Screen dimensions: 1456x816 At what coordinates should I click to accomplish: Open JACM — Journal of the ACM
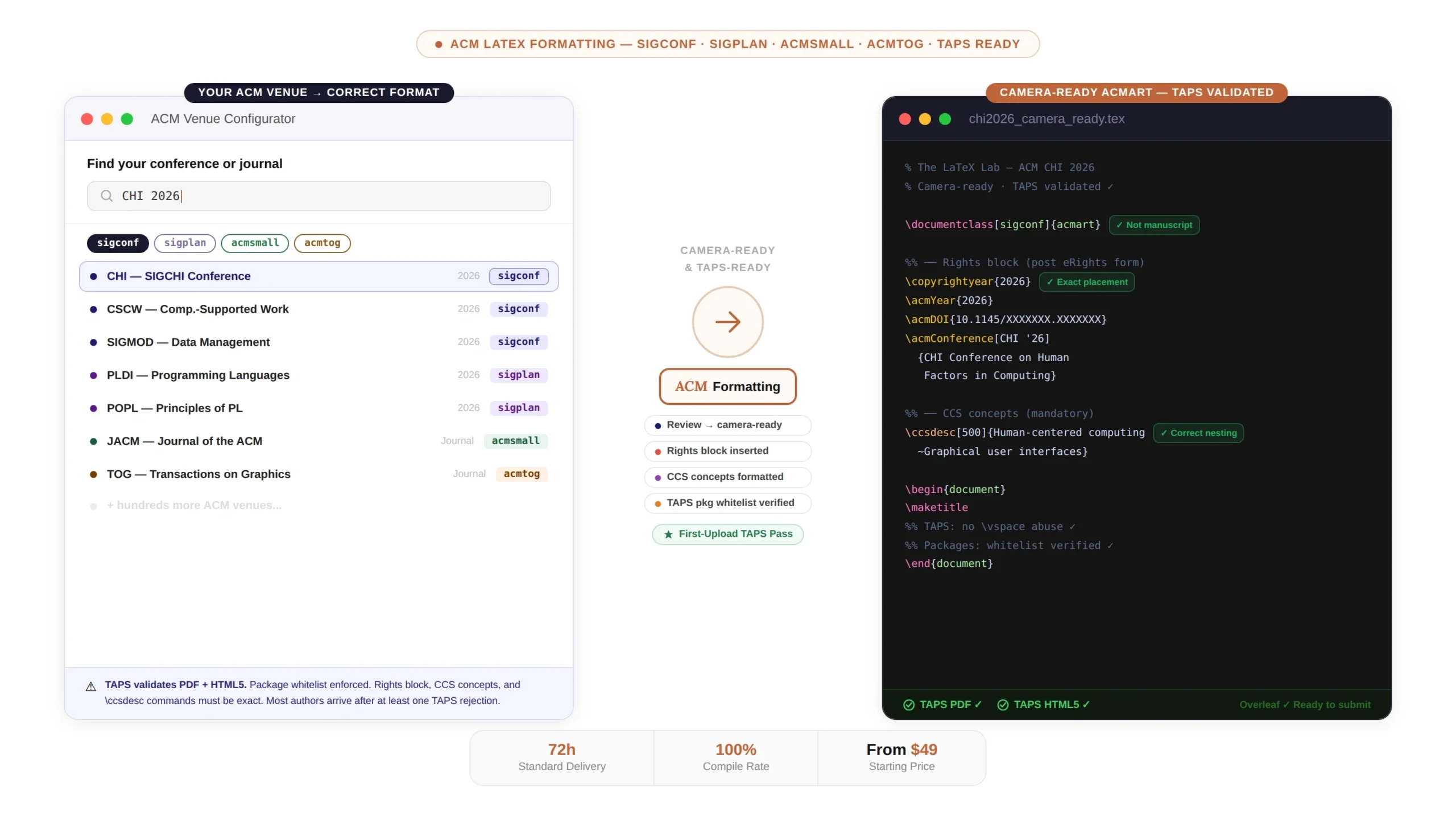(x=318, y=441)
